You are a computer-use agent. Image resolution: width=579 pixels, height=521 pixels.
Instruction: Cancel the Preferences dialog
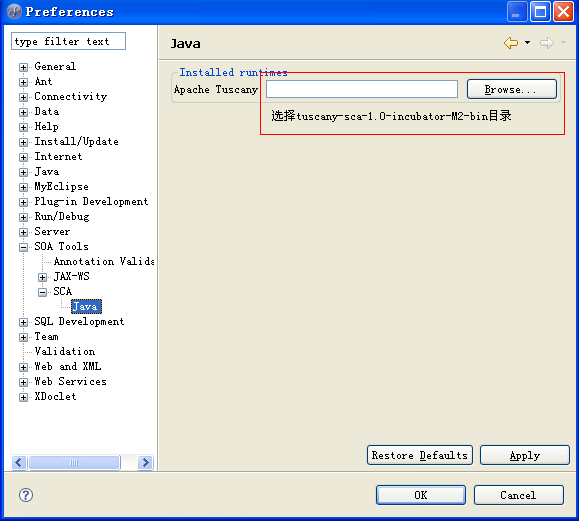[x=518, y=495]
